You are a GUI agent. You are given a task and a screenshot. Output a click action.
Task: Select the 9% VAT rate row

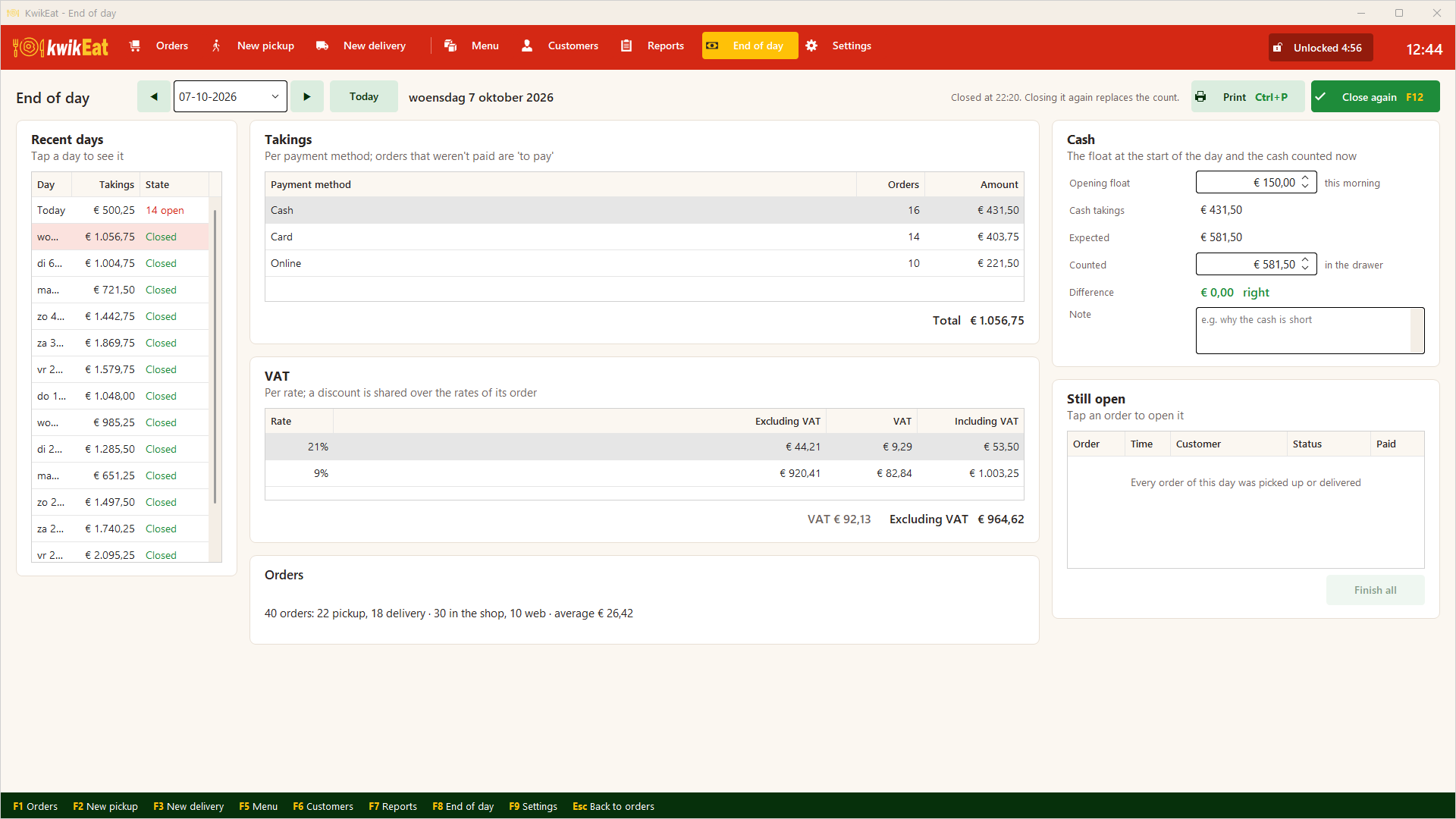(645, 473)
